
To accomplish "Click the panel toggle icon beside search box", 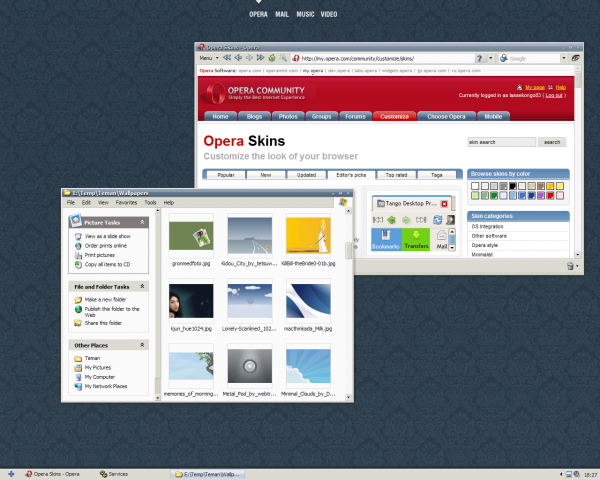I will (575, 58).
